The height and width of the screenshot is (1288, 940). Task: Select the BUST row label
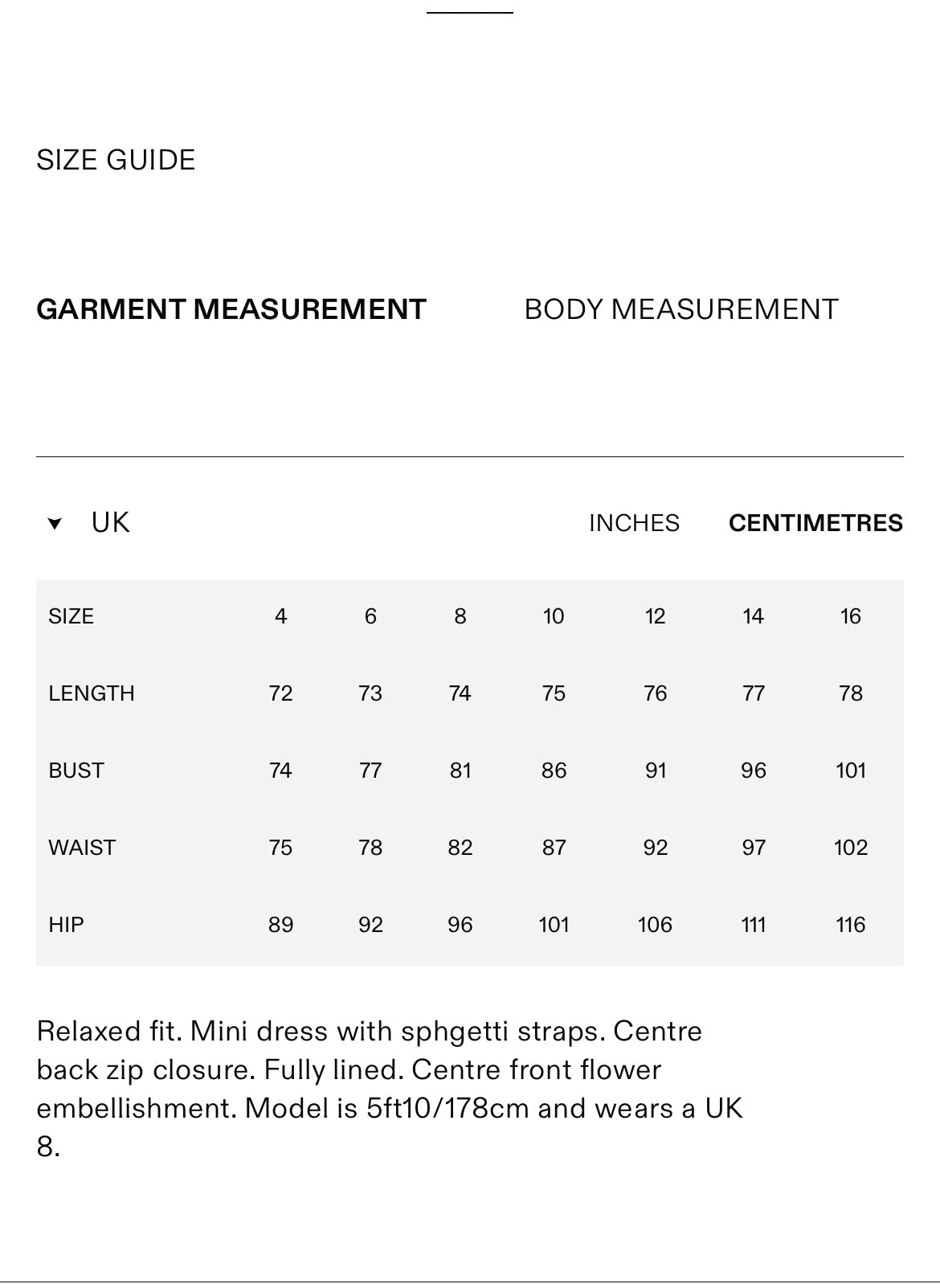tap(76, 771)
